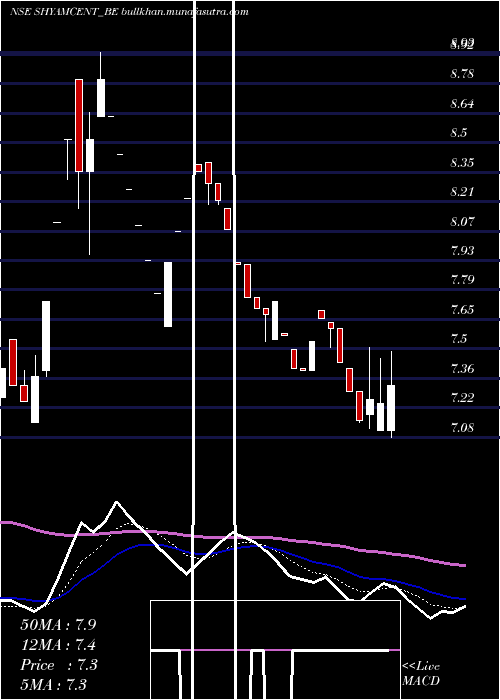
Task: Click the 7.65 price axis label
Action: coord(462,309)
